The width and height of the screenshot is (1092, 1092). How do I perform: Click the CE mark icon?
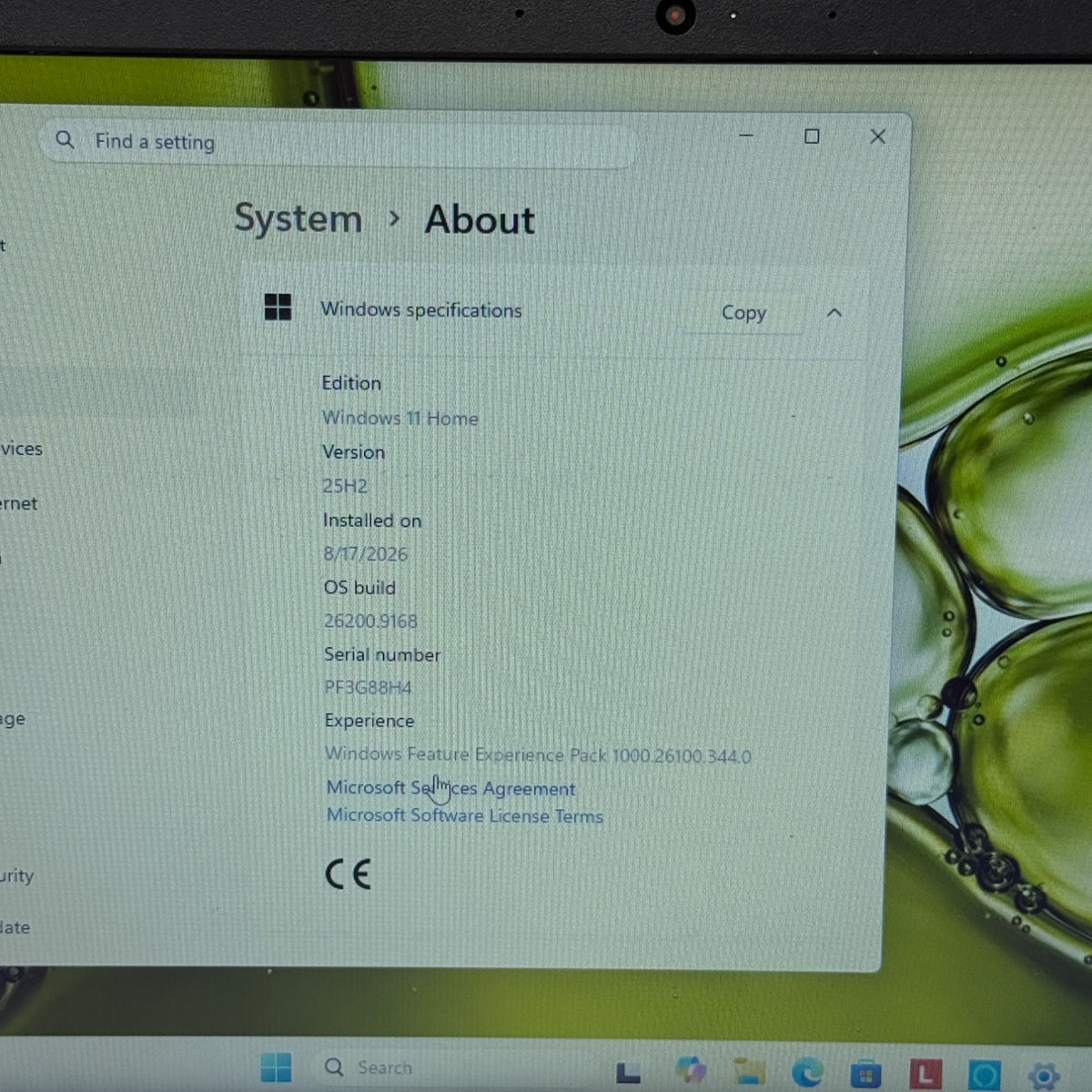[x=348, y=875]
